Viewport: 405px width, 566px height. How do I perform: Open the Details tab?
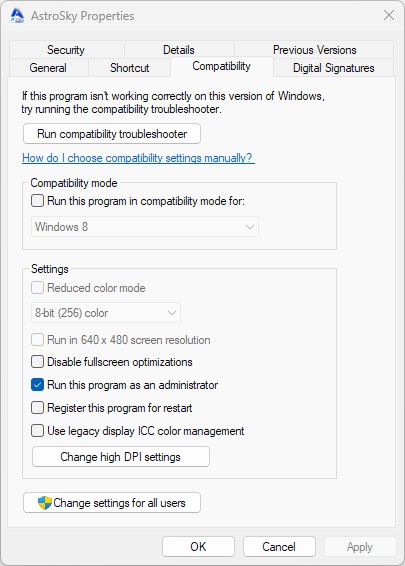click(x=179, y=49)
